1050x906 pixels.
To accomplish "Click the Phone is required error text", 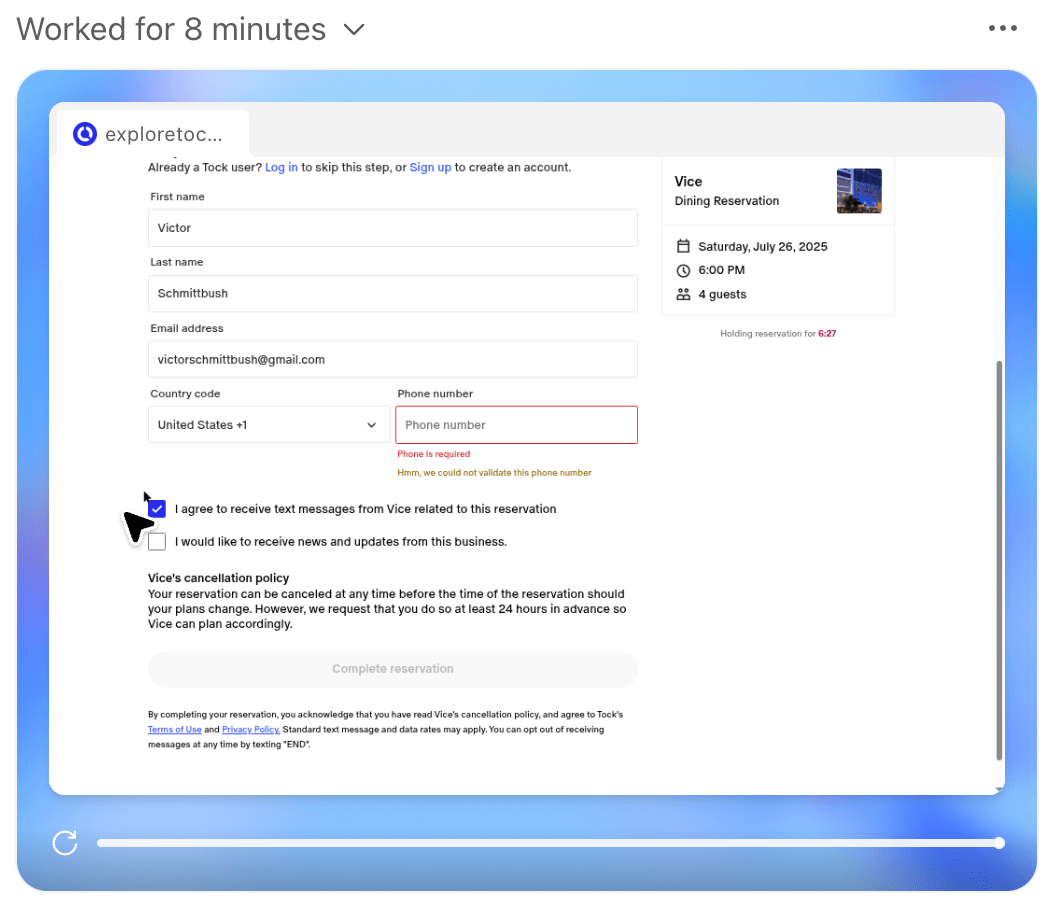I will tap(433, 454).
